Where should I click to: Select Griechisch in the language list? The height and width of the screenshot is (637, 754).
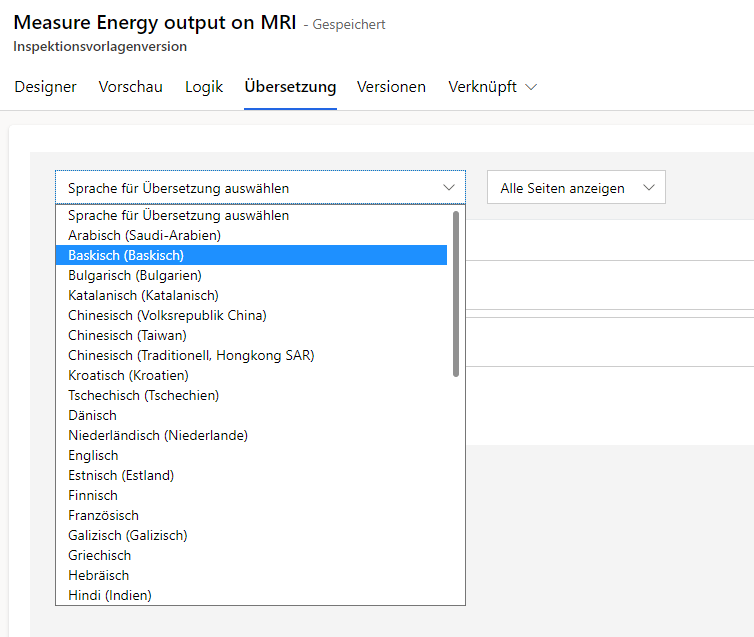point(99,555)
